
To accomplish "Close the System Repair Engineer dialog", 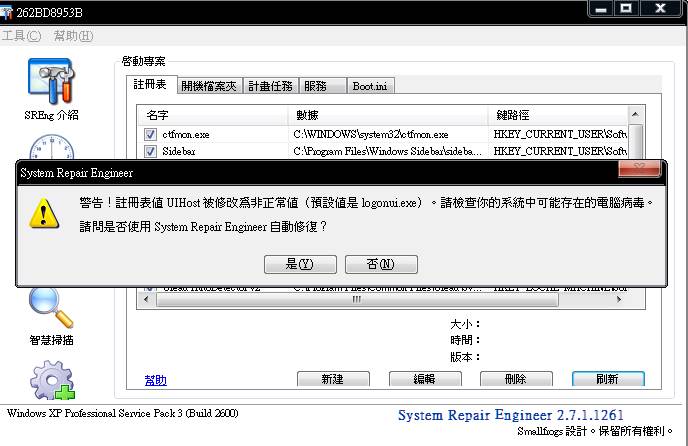I will click(639, 169).
